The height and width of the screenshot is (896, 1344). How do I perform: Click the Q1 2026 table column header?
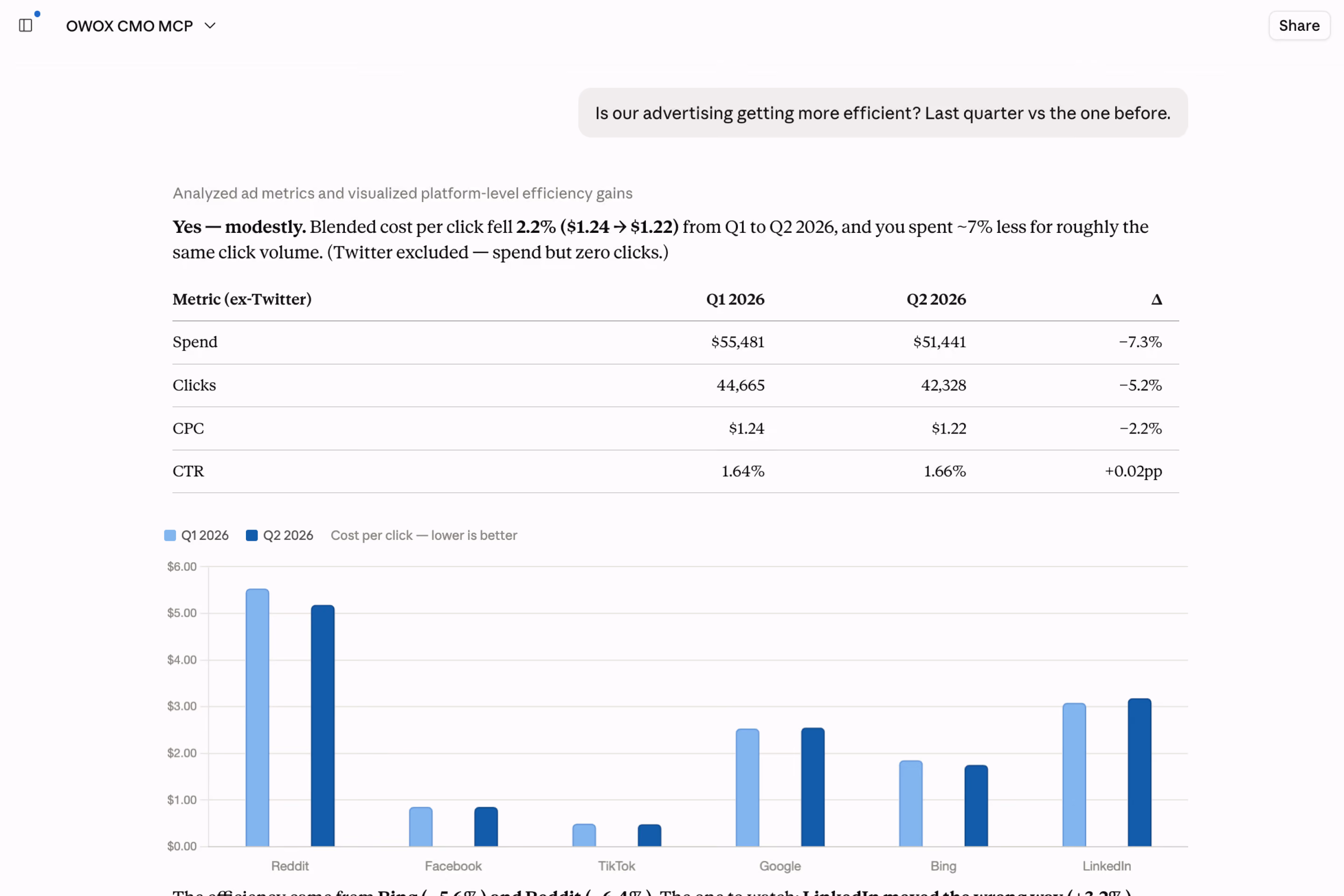(735, 300)
